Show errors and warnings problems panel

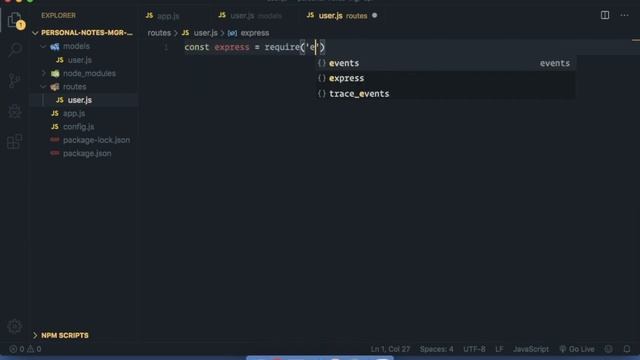(x=25, y=349)
